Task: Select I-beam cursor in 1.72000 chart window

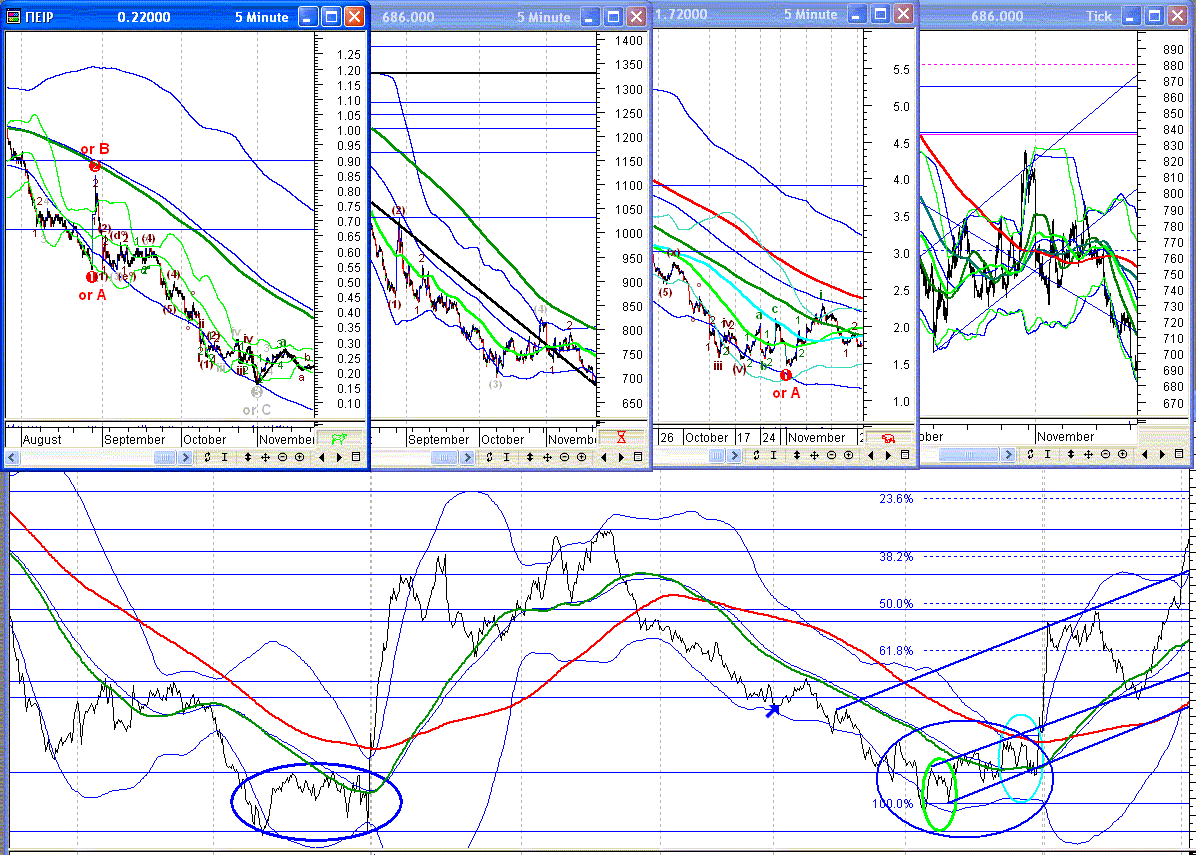Action: 773,455
